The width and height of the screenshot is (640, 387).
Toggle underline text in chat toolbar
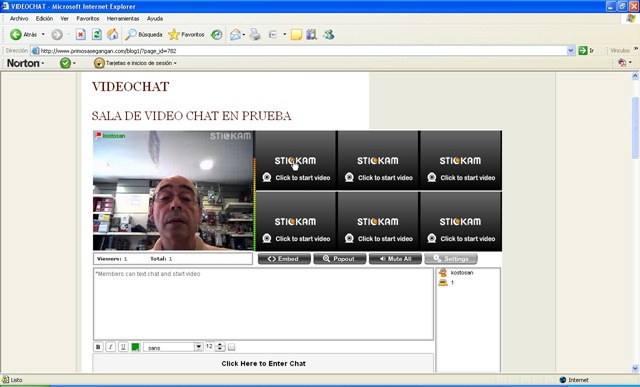pos(123,347)
